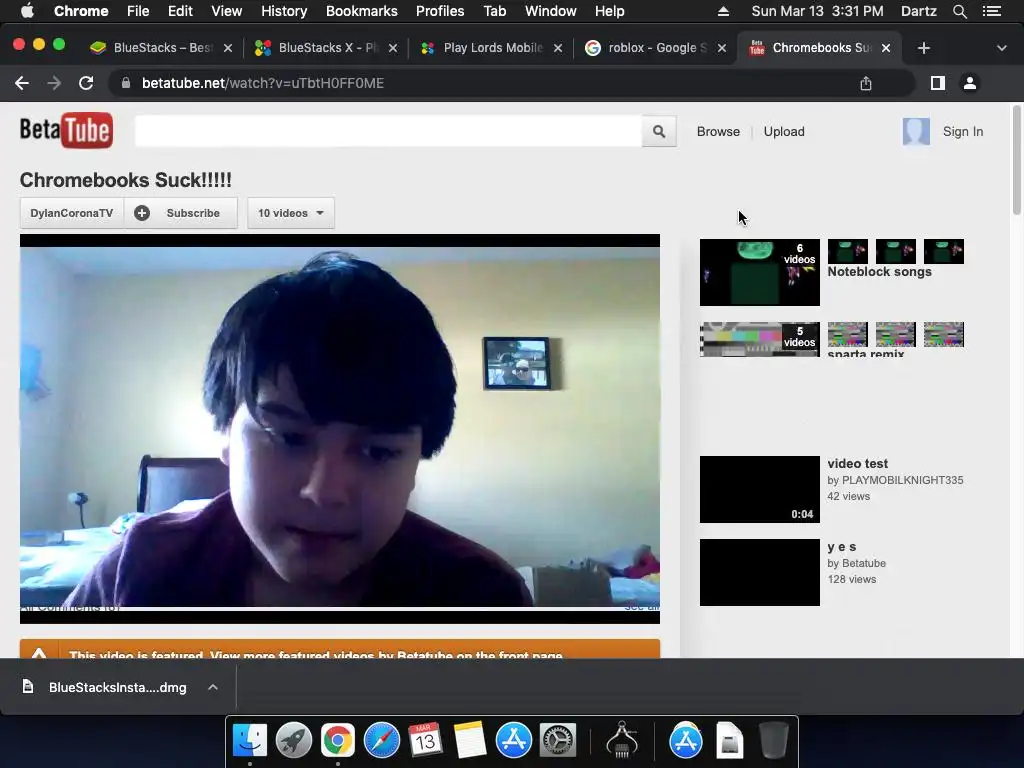Open Chrome from the Dock
Viewport: 1024px width, 768px height.
[x=338, y=741]
